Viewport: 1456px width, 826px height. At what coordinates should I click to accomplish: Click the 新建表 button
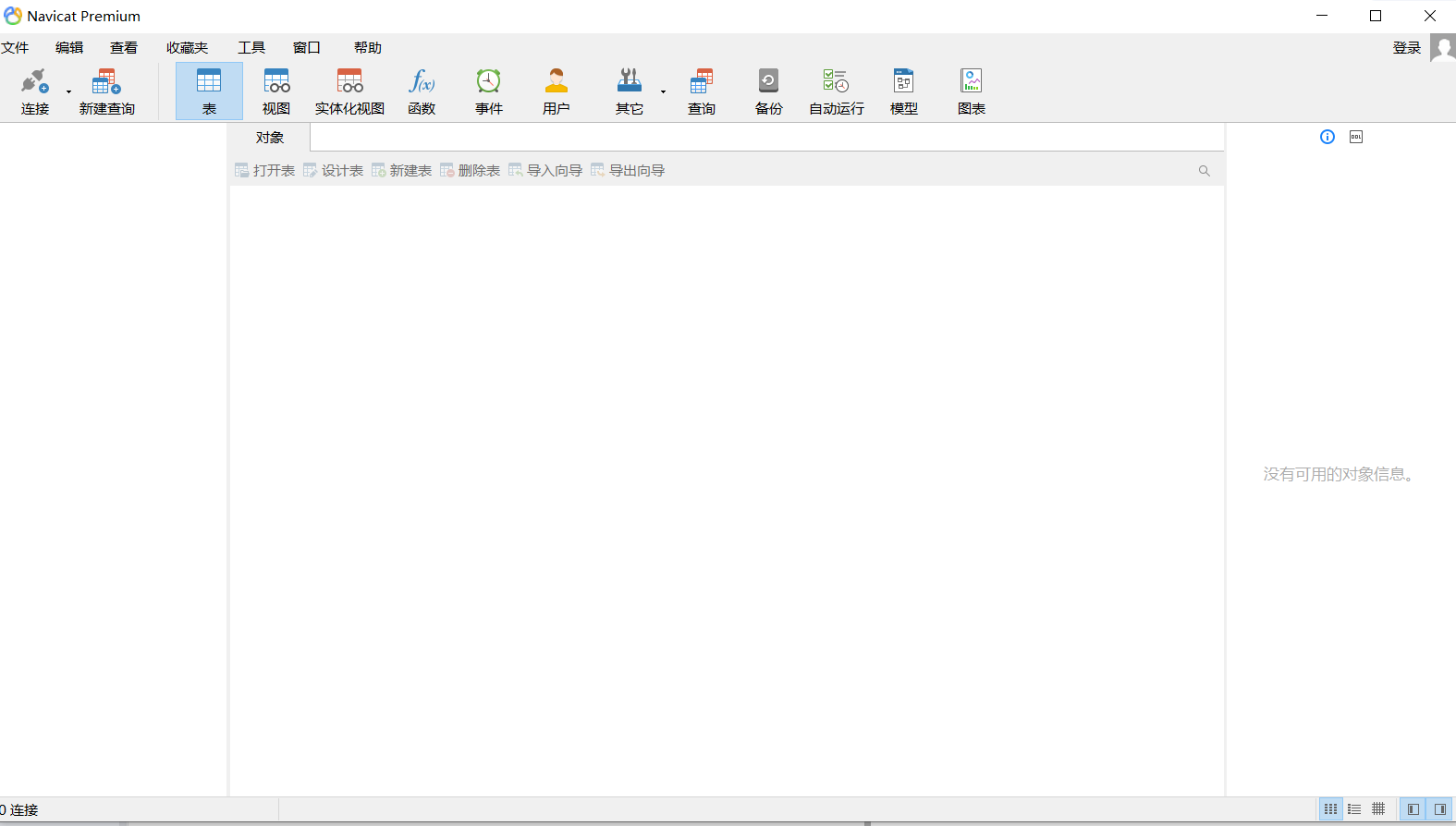click(401, 170)
